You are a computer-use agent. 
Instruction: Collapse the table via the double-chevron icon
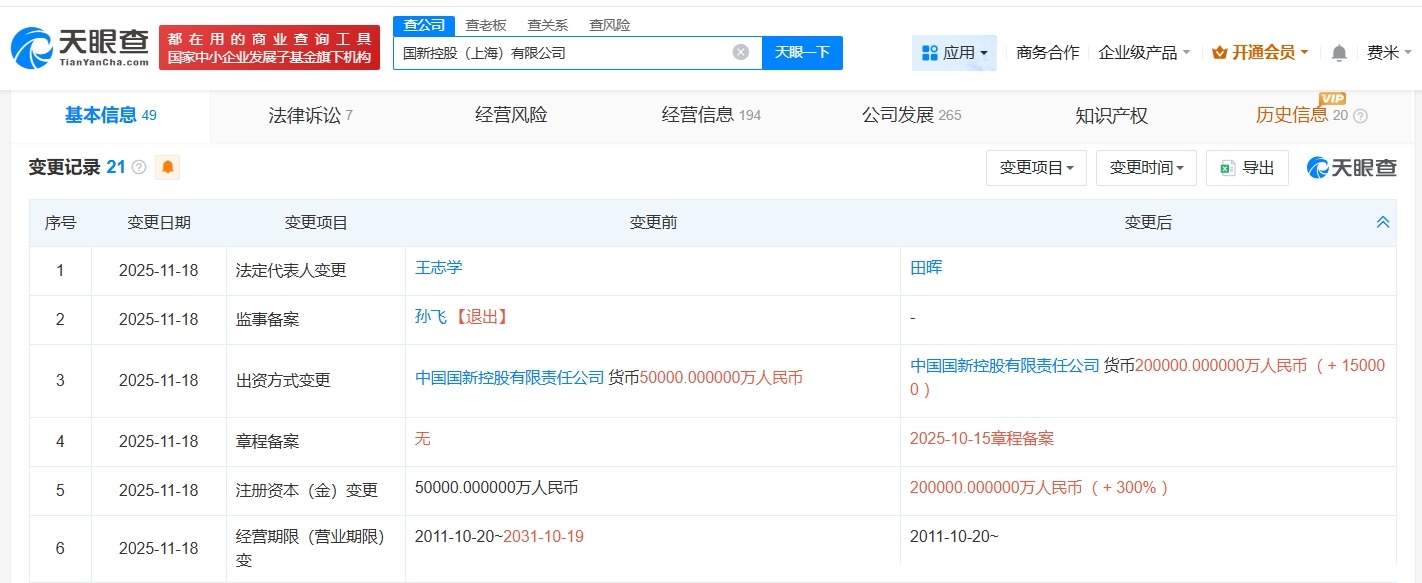point(1382,222)
